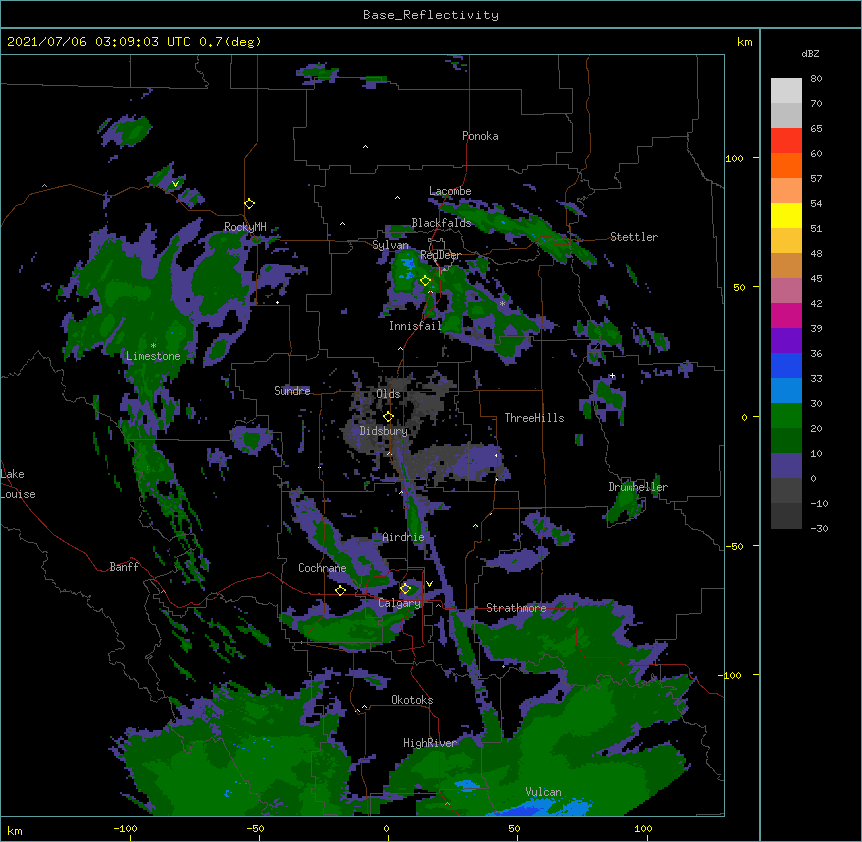Click the Cochrane city label
The image size is (862, 842).
point(322,568)
